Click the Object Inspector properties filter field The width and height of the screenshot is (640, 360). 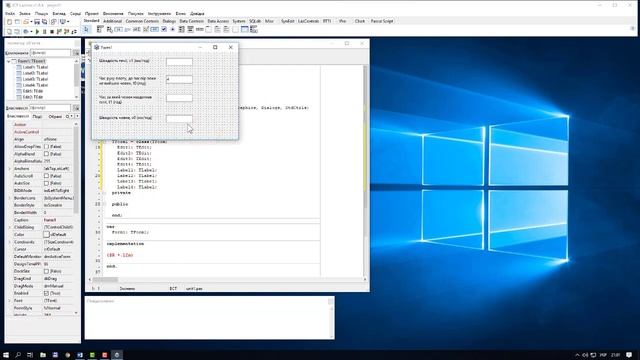[50, 108]
